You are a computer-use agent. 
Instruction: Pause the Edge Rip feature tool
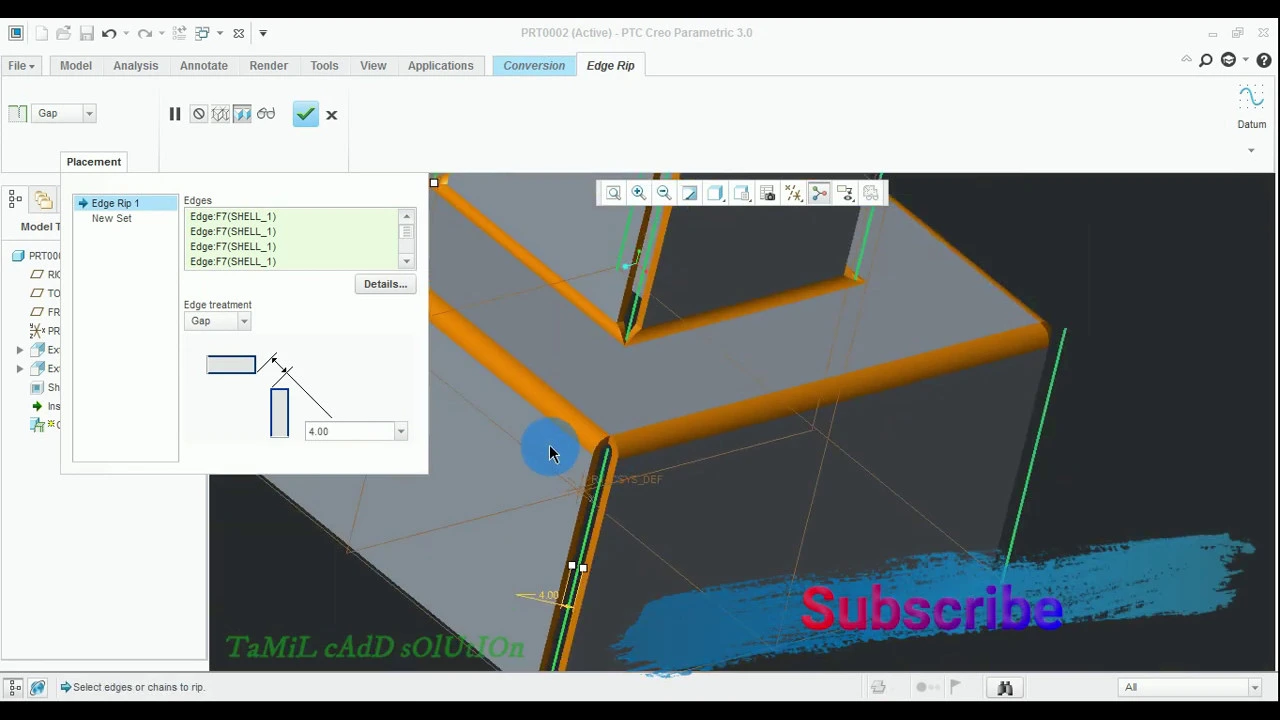(x=174, y=114)
